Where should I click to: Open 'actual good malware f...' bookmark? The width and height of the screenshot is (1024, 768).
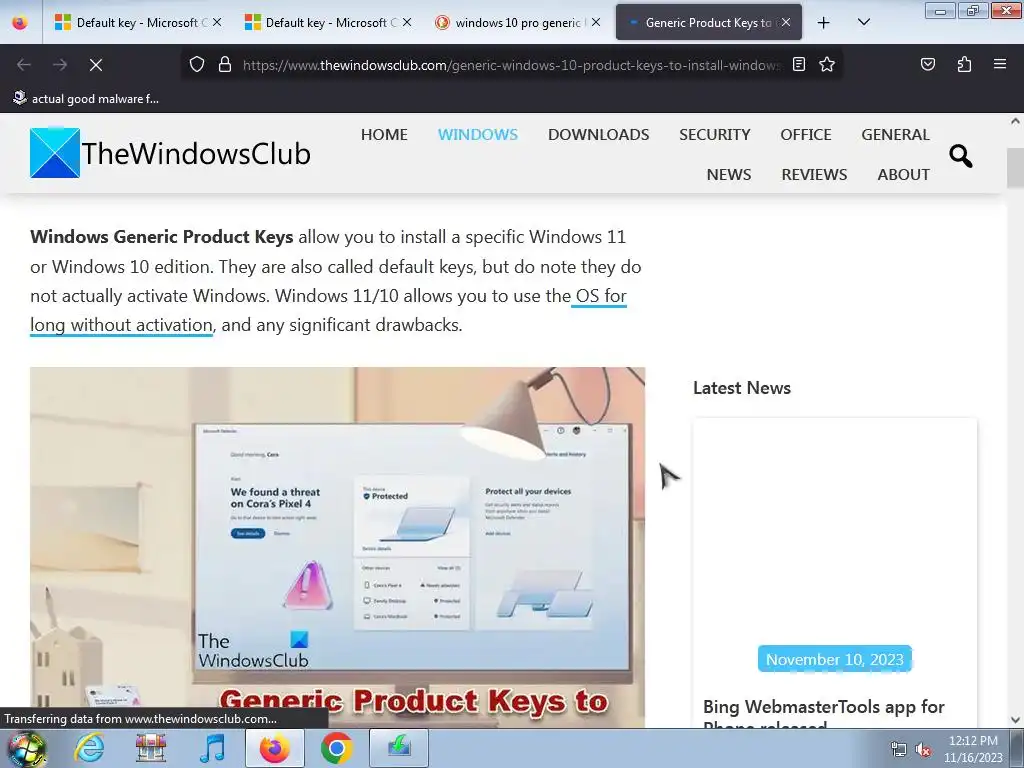(x=86, y=99)
